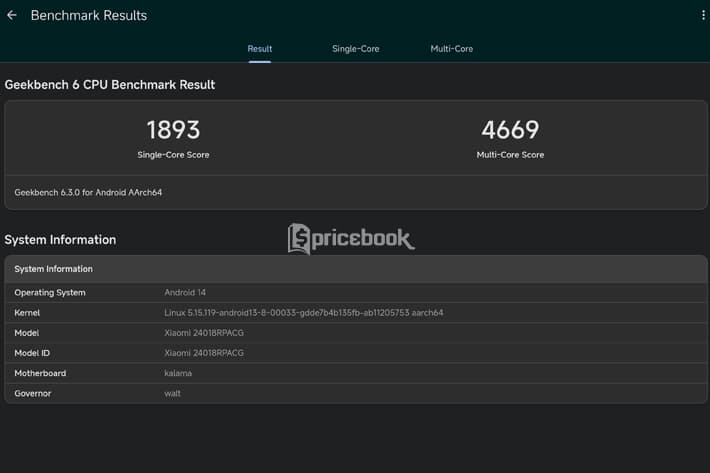Click the 'Multi-Core Score' label
The image size is (710, 473).
tap(510, 155)
